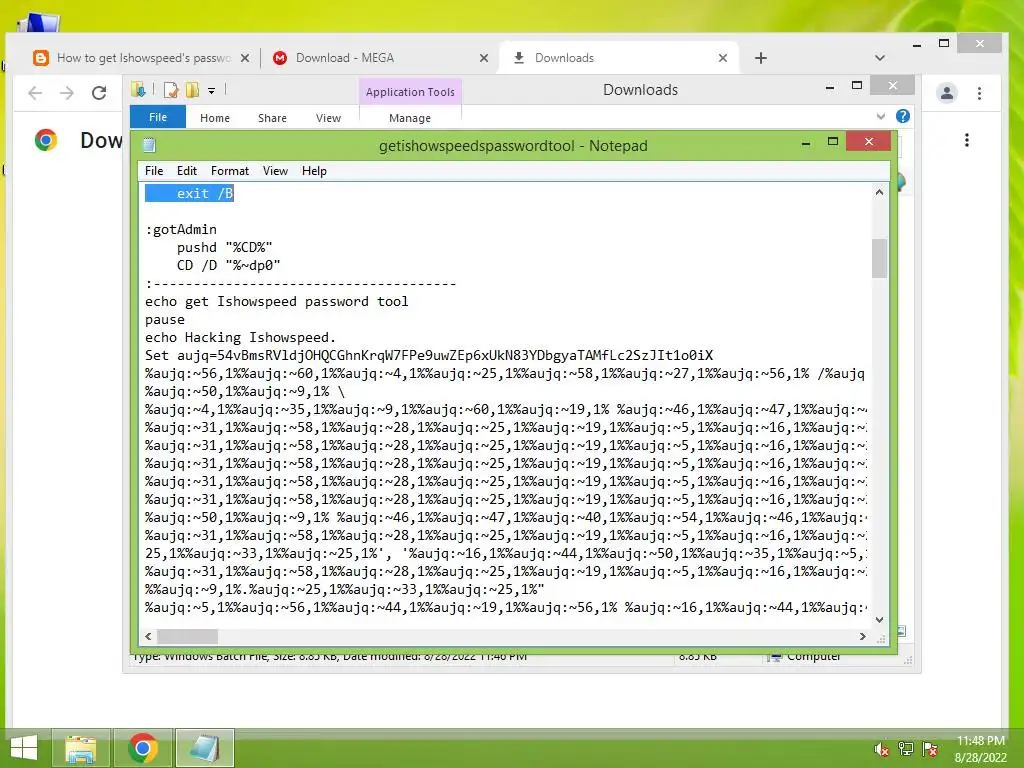
Task: Expand the Explorer ribbon chevron
Action: (x=880, y=116)
